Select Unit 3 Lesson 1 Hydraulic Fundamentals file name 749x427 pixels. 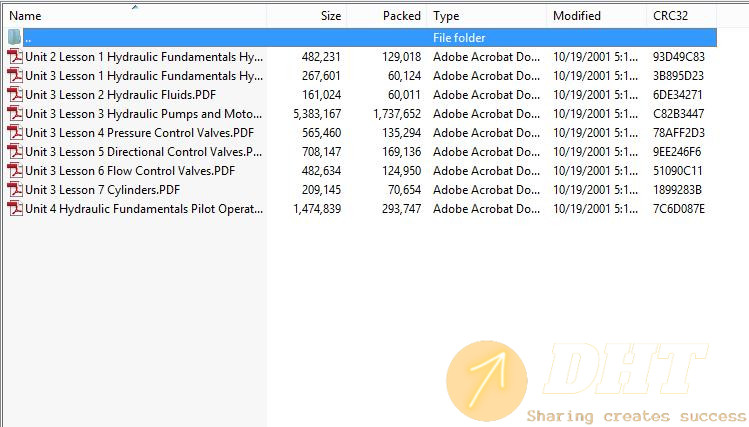coord(144,75)
